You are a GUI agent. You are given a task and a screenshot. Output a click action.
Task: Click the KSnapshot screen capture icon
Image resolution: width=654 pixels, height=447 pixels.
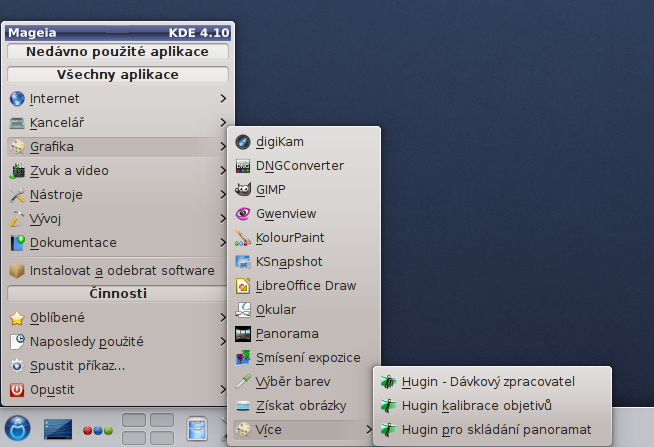tap(243, 262)
